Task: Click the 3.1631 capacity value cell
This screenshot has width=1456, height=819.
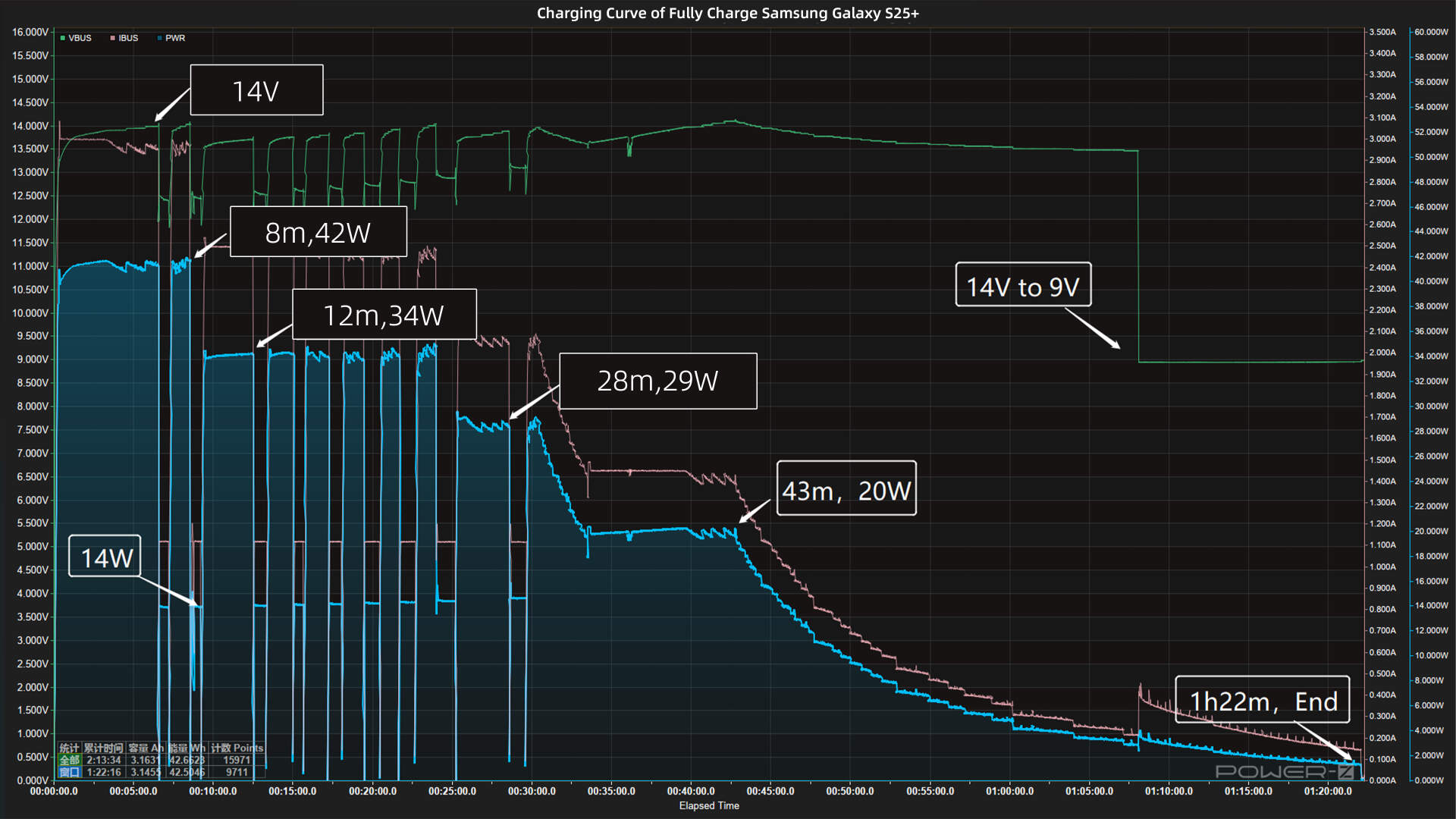Action: [146, 760]
